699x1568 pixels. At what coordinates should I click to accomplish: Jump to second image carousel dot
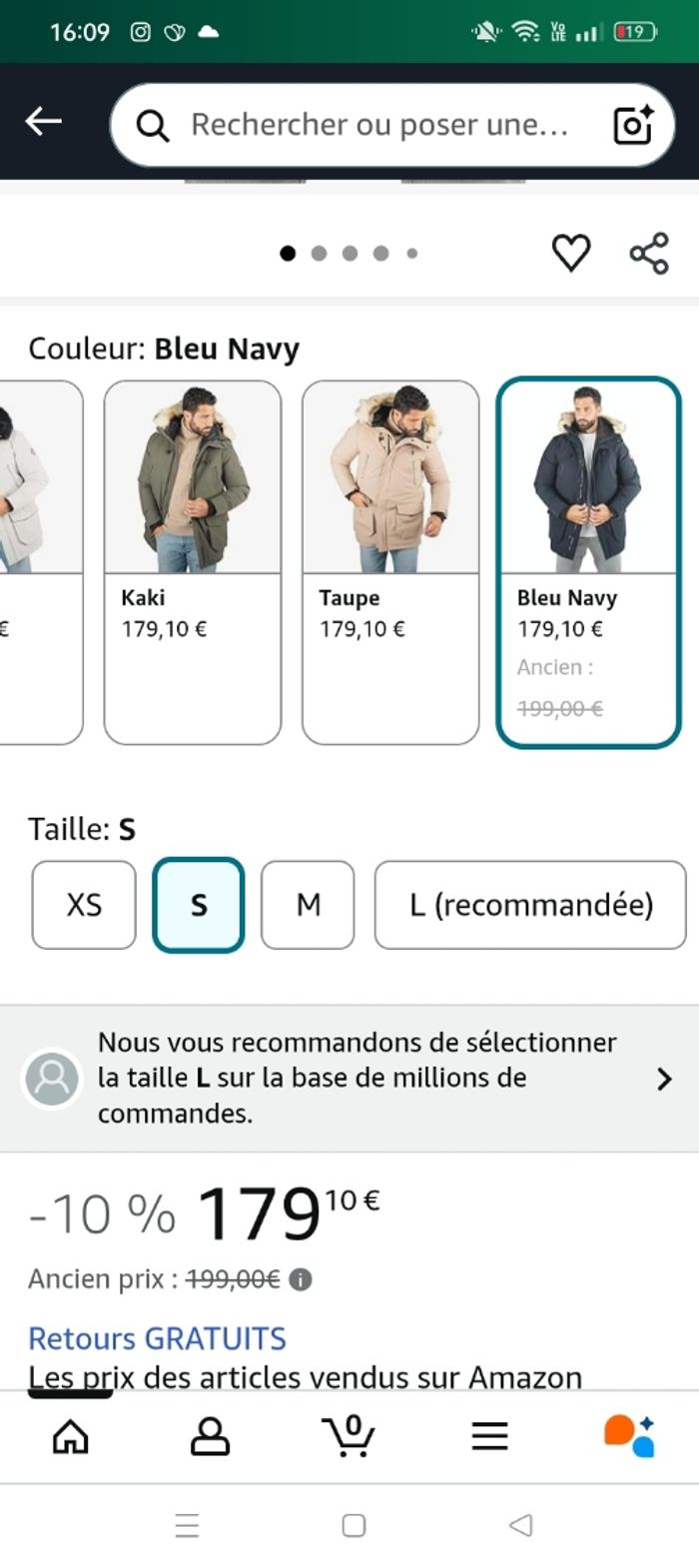coord(319,254)
